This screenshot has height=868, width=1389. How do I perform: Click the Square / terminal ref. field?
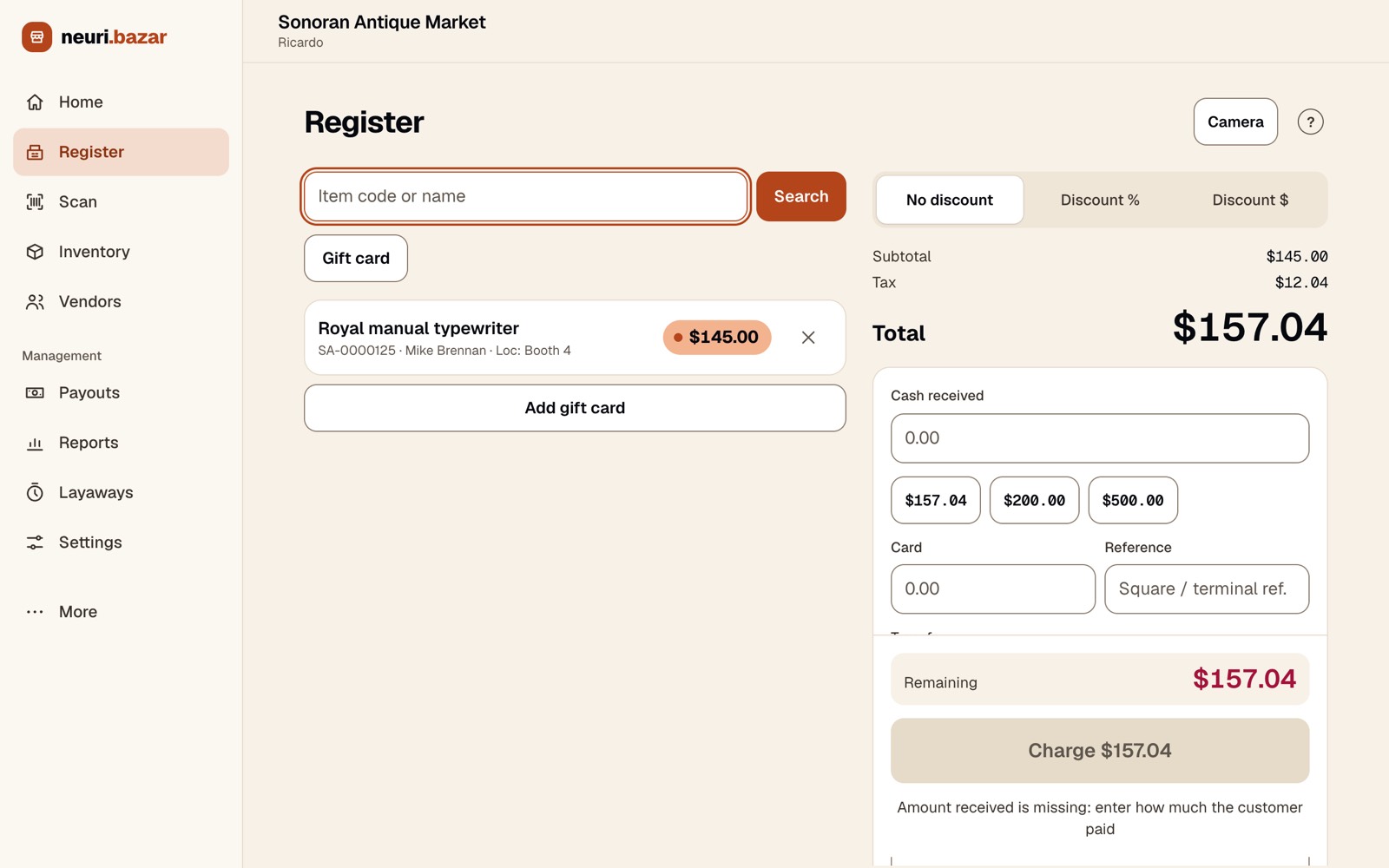click(x=1207, y=589)
